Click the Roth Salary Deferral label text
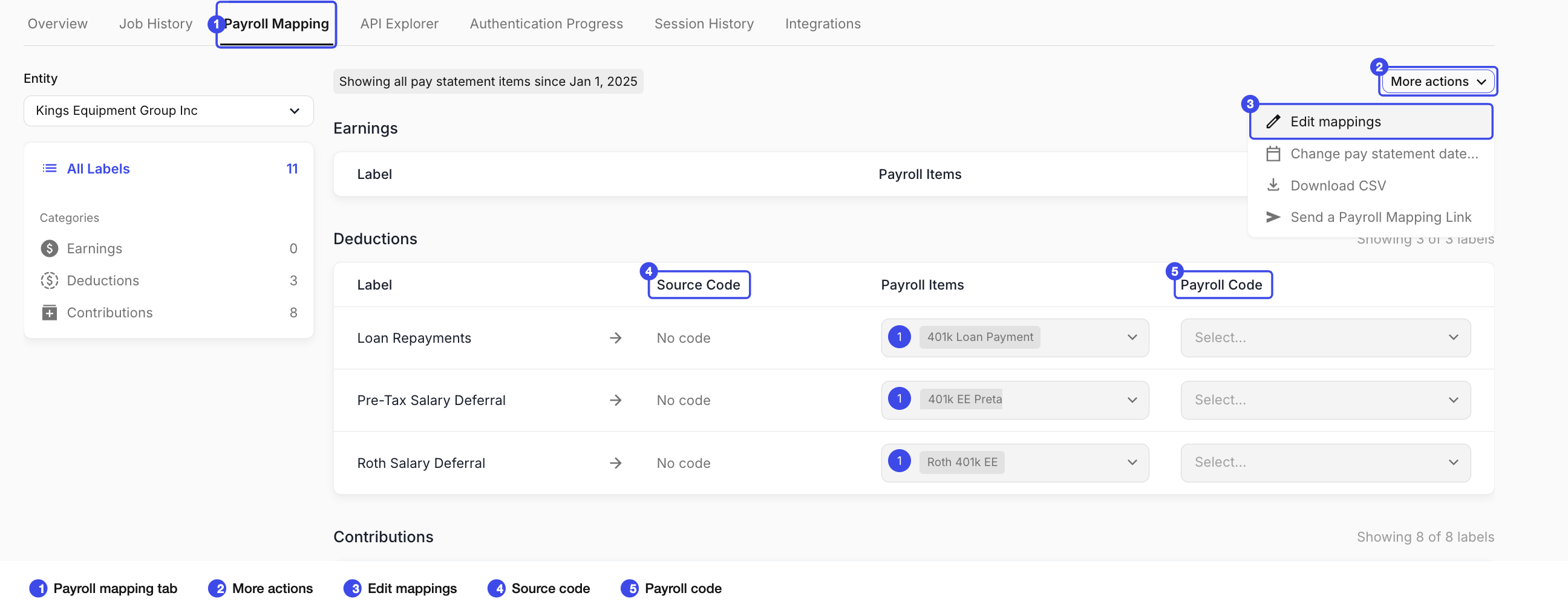The height and width of the screenshot is (616, 1568). 420,463
